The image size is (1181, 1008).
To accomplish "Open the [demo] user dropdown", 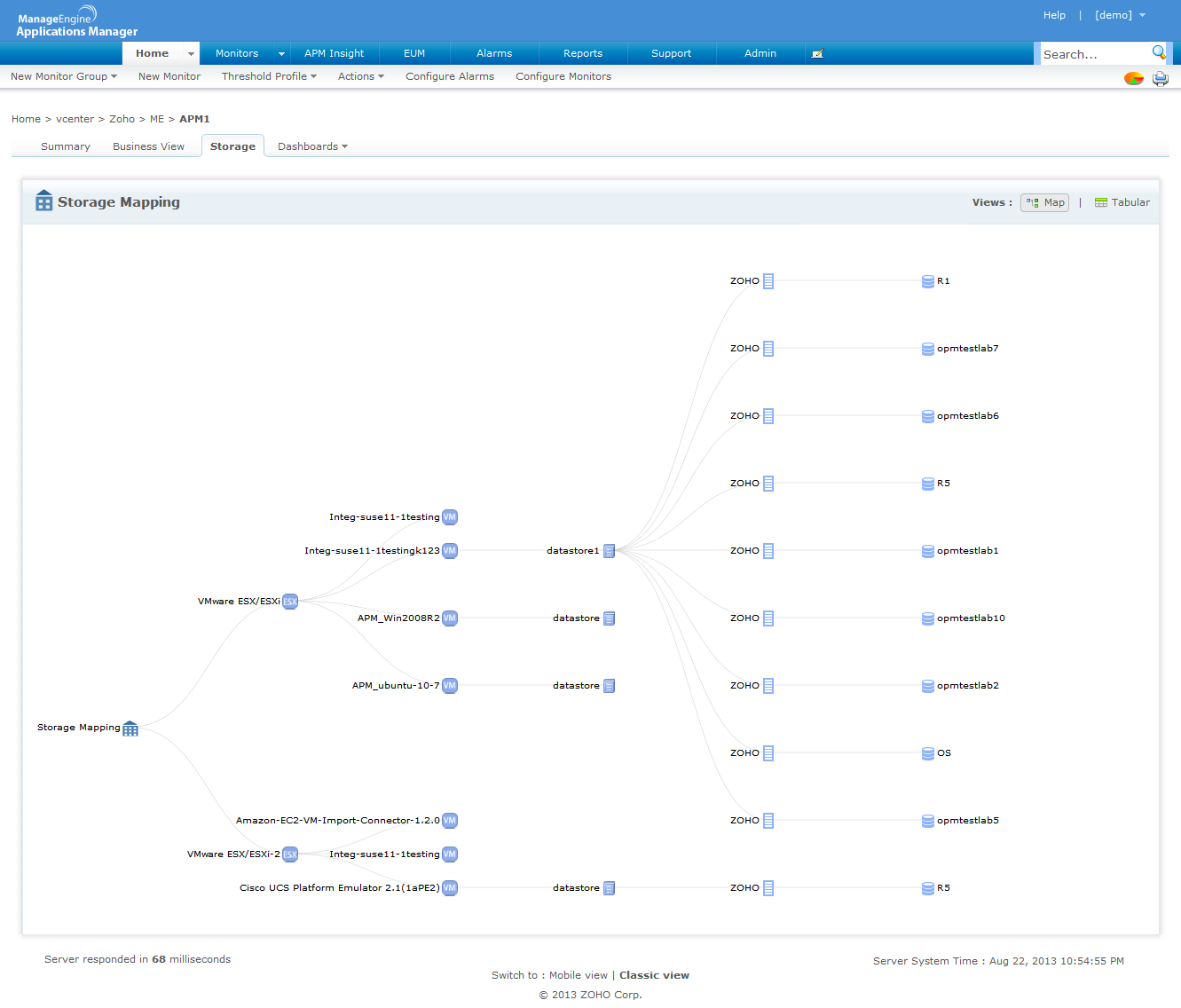I will coord(1120,15).
